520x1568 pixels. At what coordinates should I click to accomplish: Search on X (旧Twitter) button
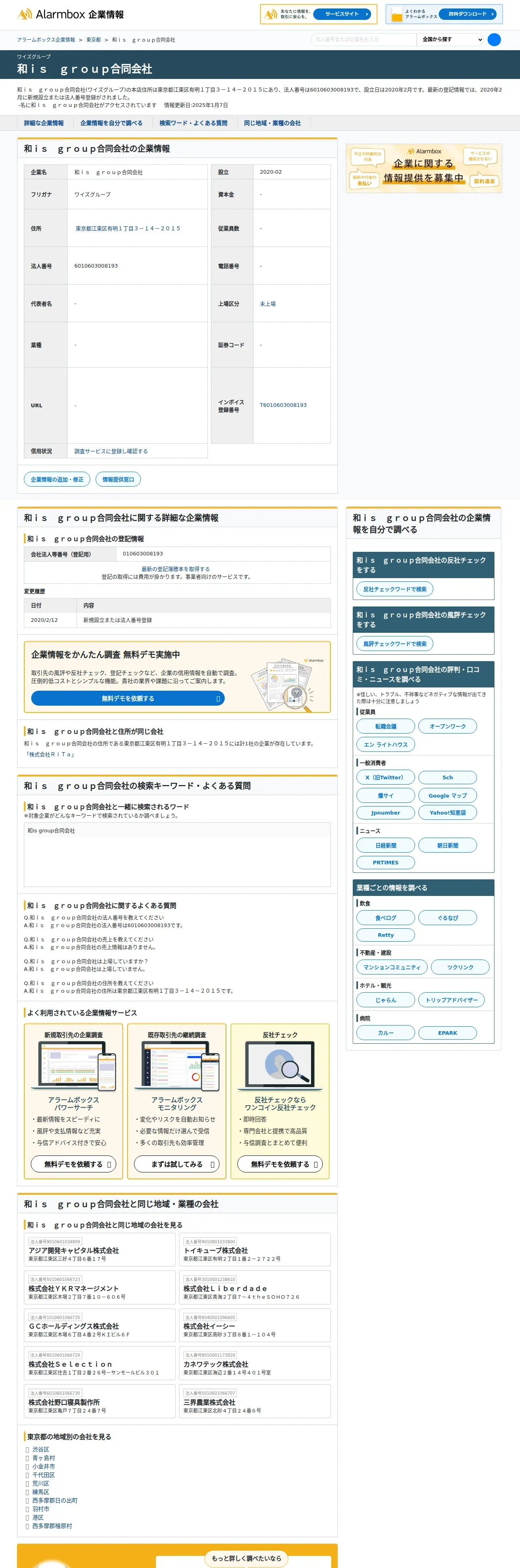[x=386, y=778]
